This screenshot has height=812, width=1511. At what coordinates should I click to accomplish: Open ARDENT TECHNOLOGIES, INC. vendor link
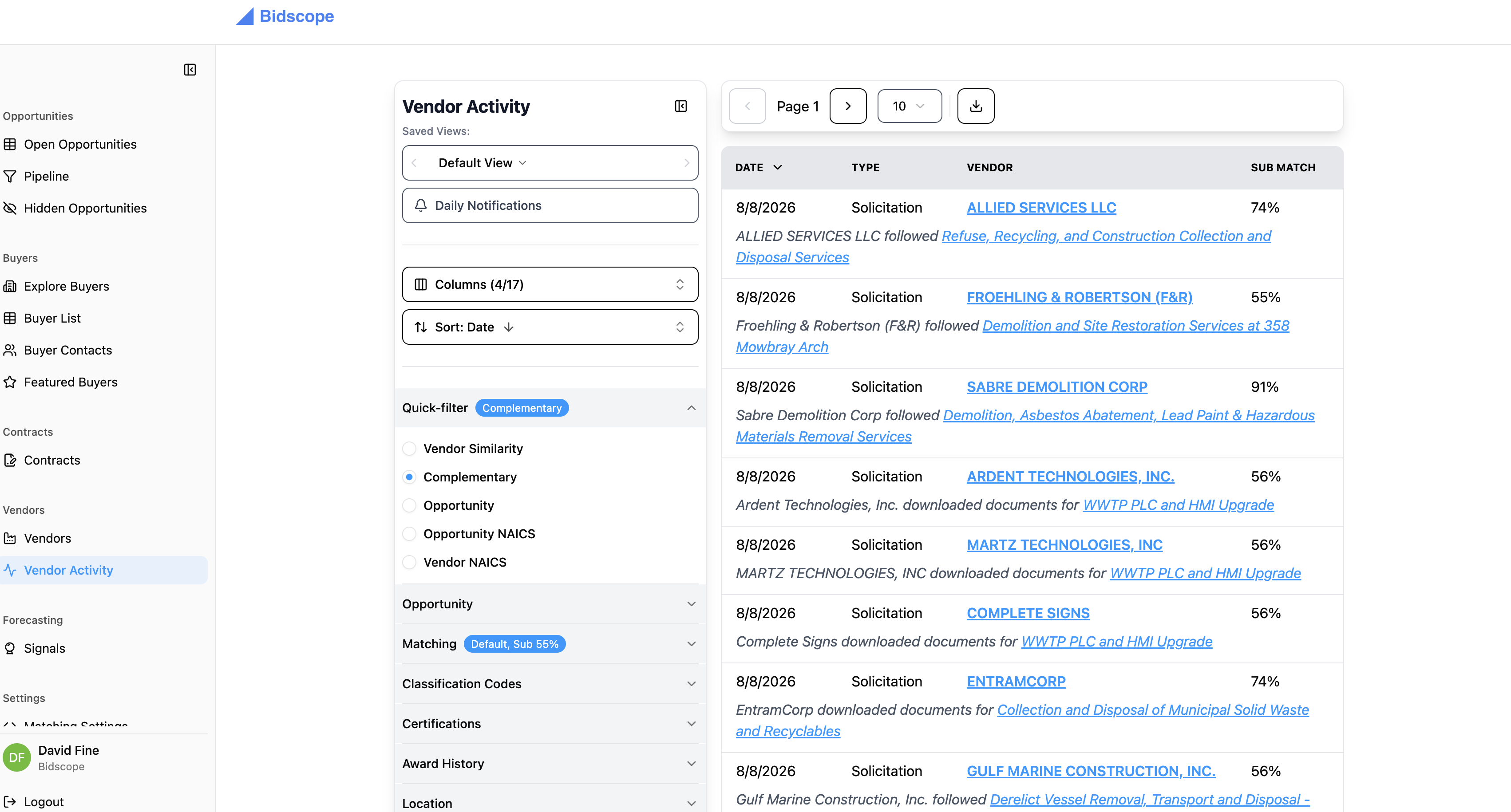[1071, 477]
